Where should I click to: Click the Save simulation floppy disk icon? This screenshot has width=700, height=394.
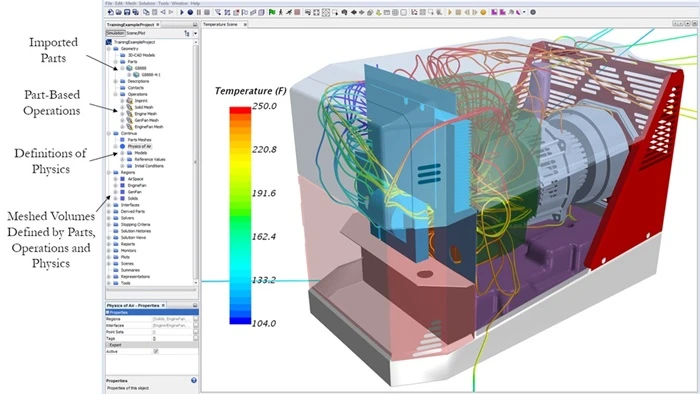(127, 12)
